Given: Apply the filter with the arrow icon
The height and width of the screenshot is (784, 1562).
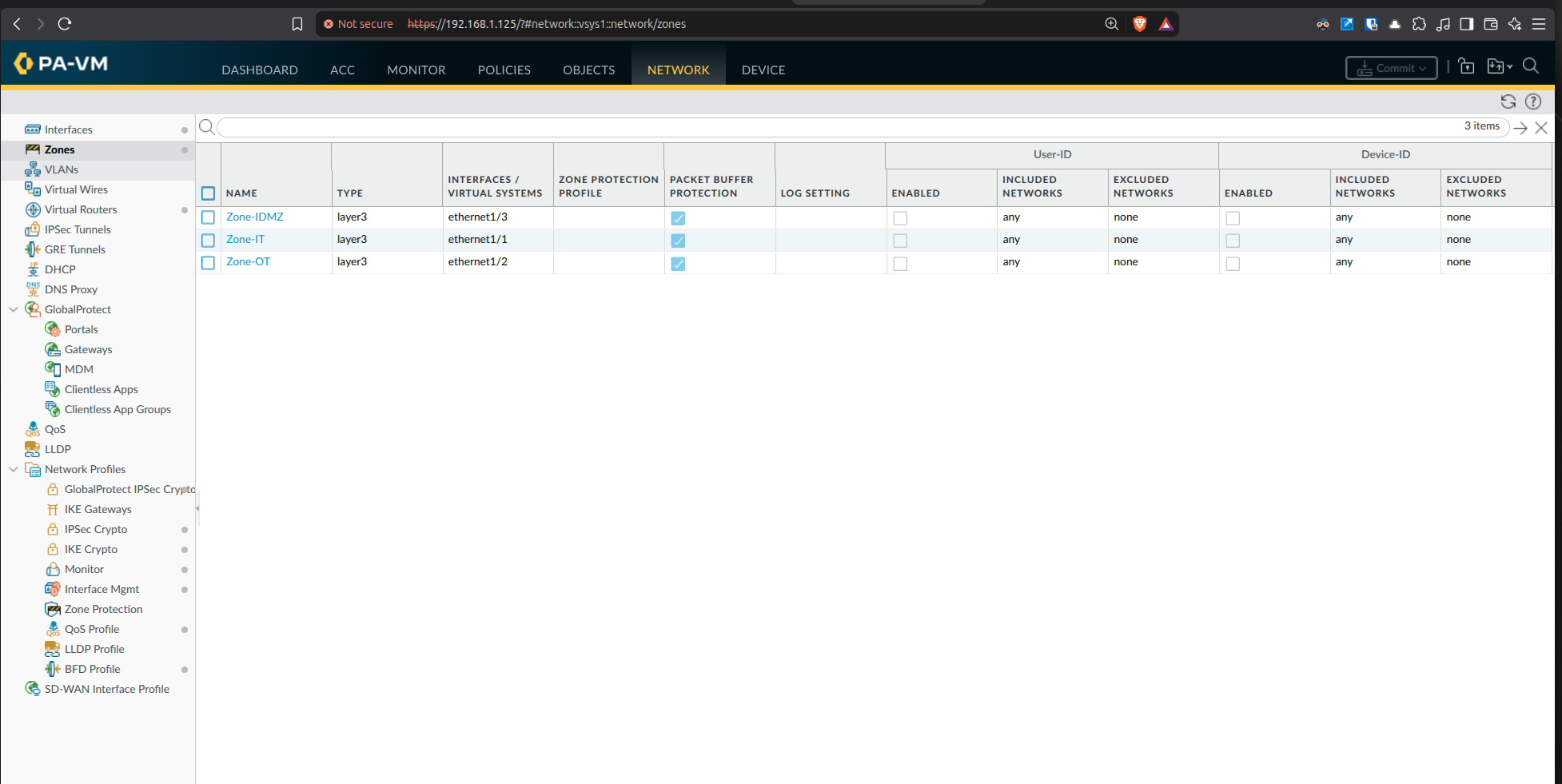Looking at the screenshot, I should [1520, 128].
